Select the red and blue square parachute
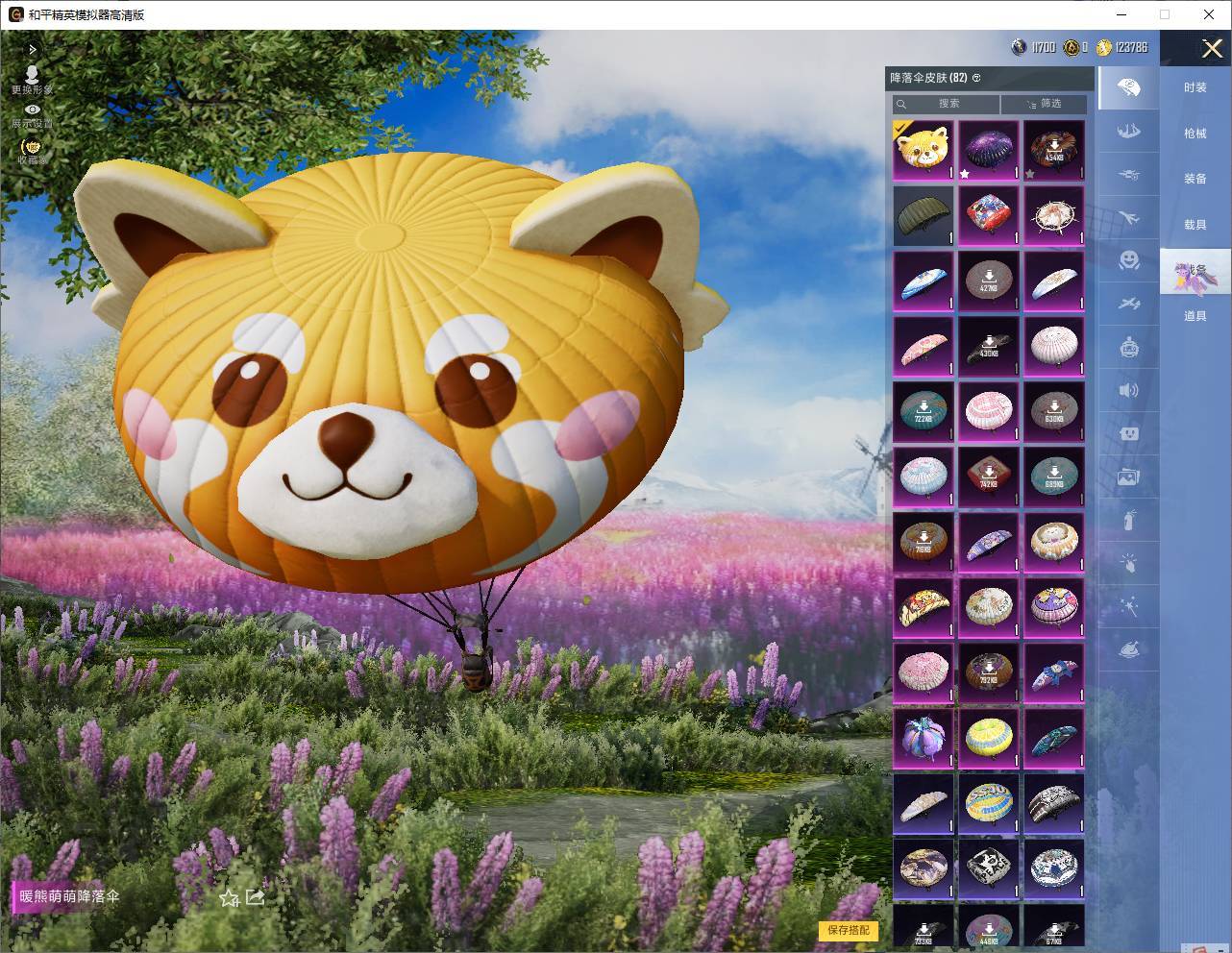Screen dimensions: 1232x953 (x=989, y=215)
